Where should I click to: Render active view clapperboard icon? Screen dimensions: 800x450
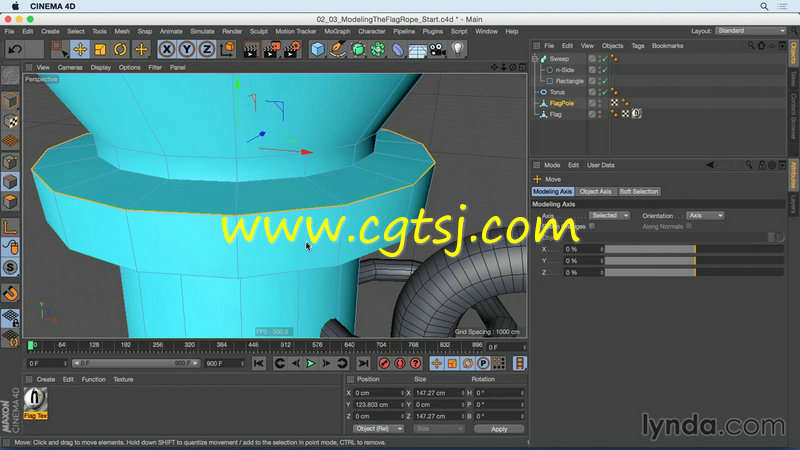251,49
